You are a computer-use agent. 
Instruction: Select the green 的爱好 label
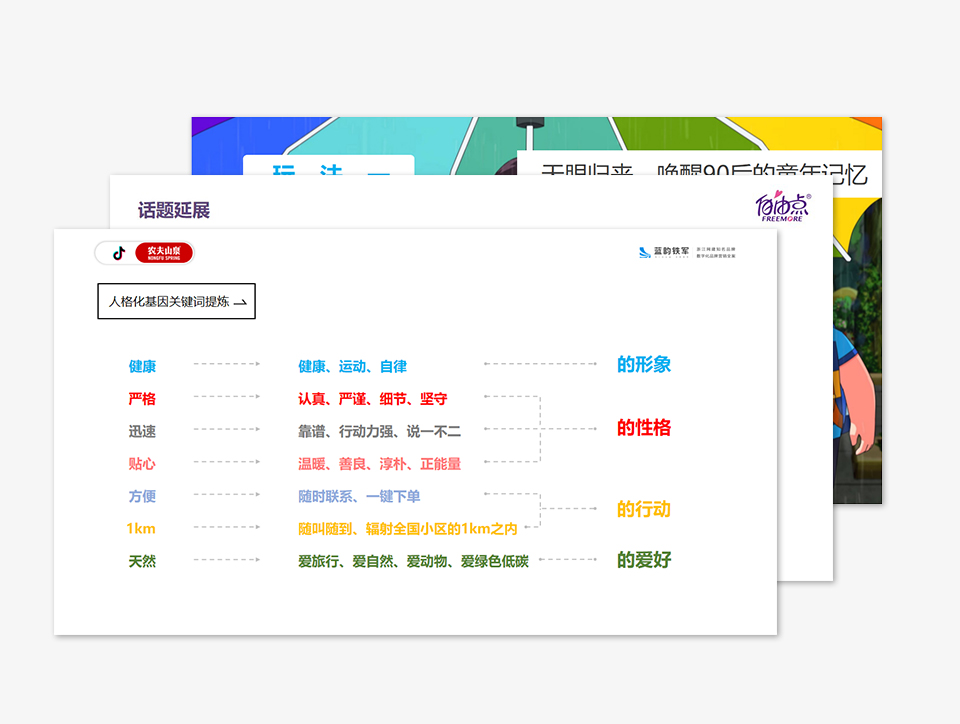click(x=643, y=560)
